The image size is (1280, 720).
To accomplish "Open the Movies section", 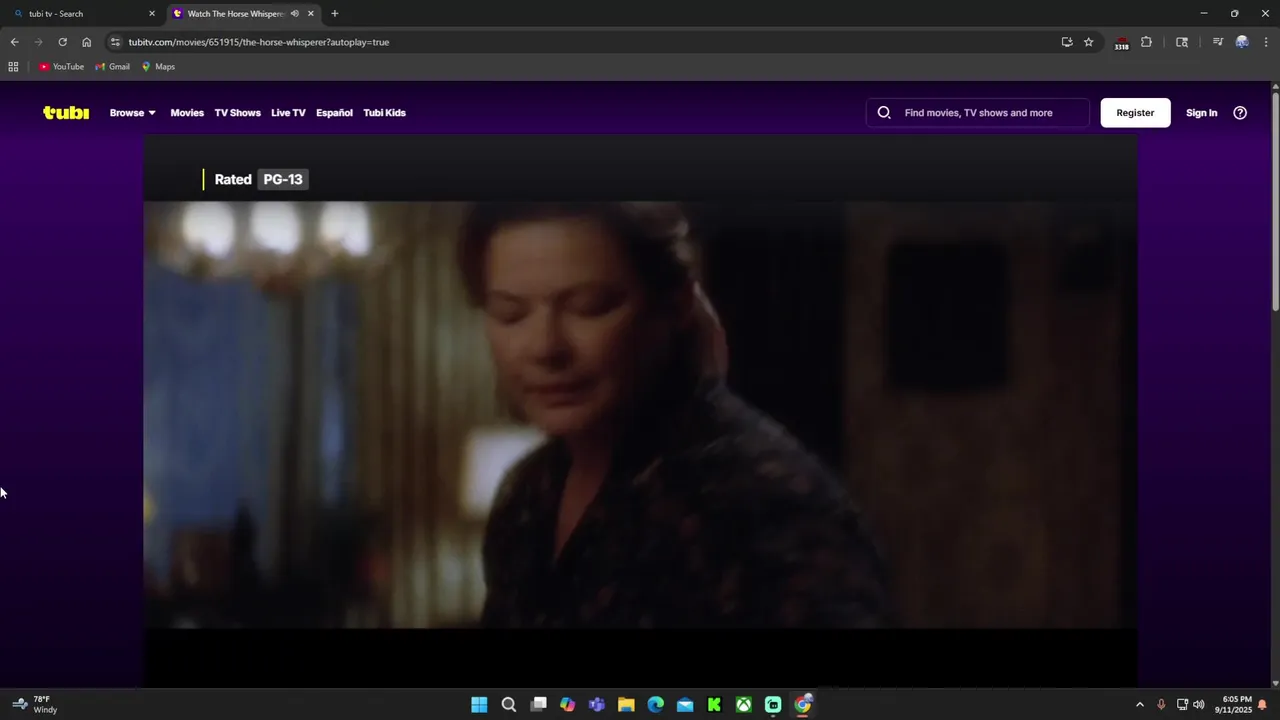I will 187,113.
